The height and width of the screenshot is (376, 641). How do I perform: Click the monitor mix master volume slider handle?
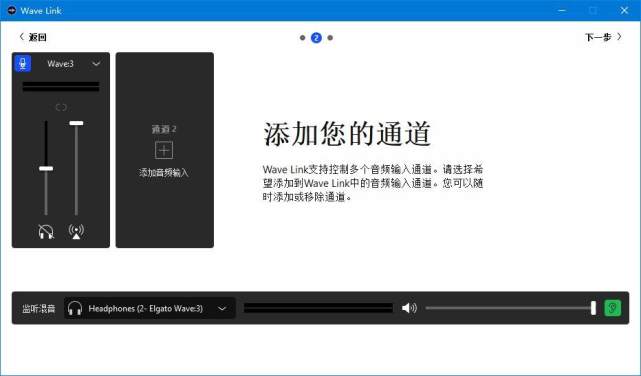click(593, 308)
